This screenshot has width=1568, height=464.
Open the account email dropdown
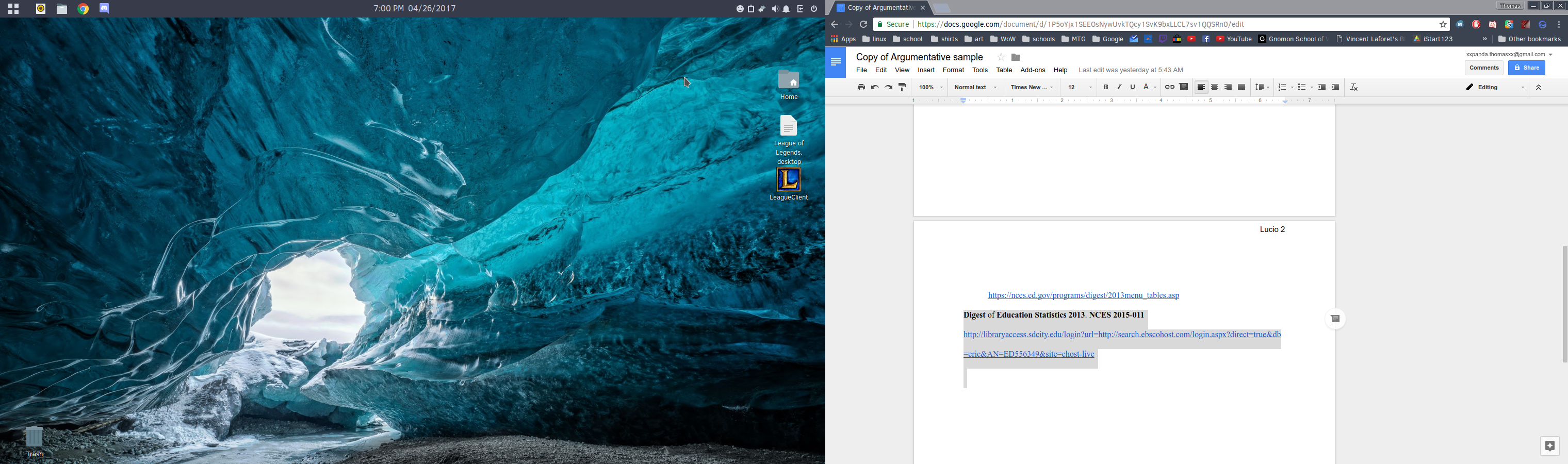coord(1509,54)
